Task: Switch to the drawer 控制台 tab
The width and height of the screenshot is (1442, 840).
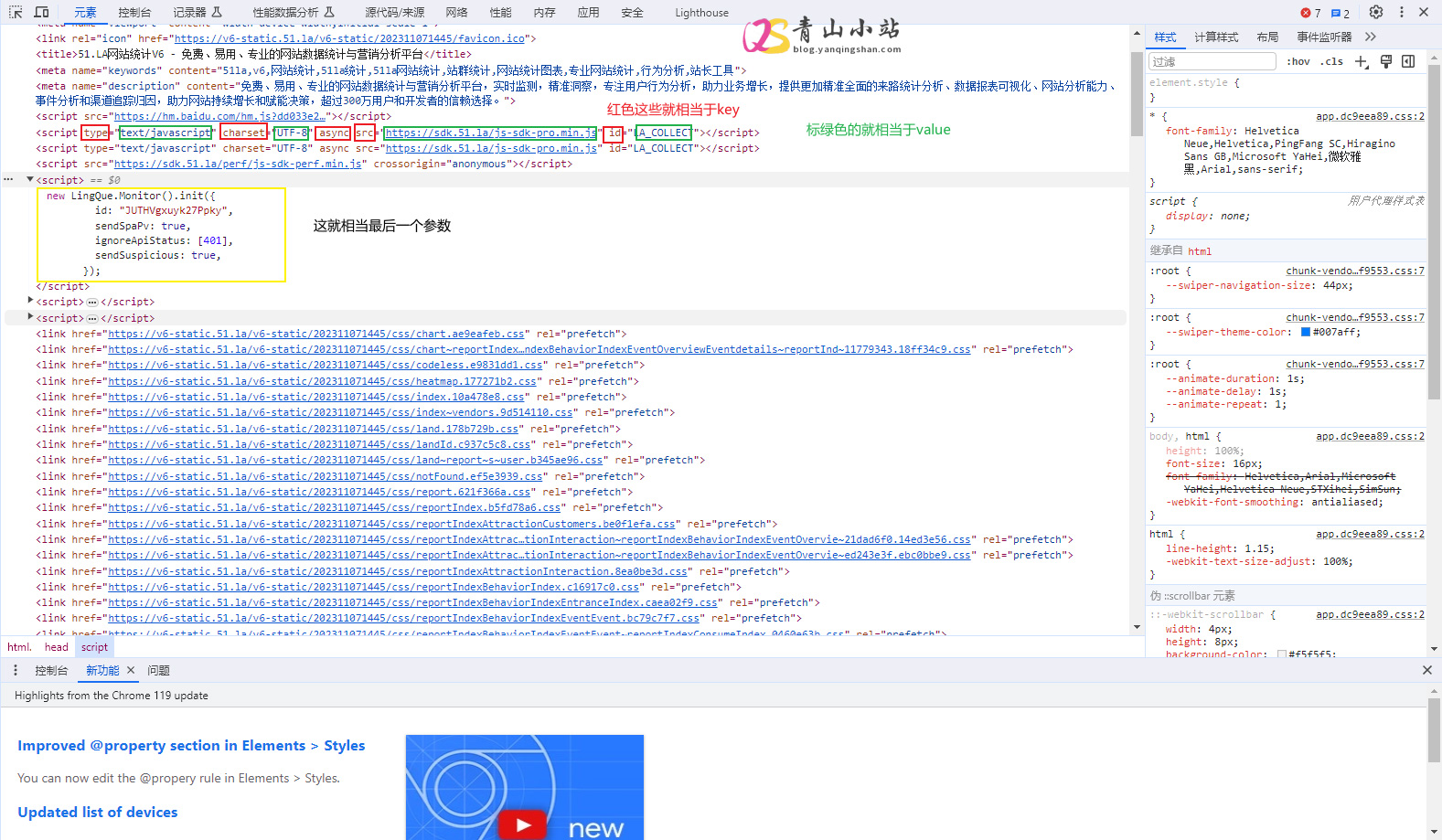Action: tap(51, 671)
